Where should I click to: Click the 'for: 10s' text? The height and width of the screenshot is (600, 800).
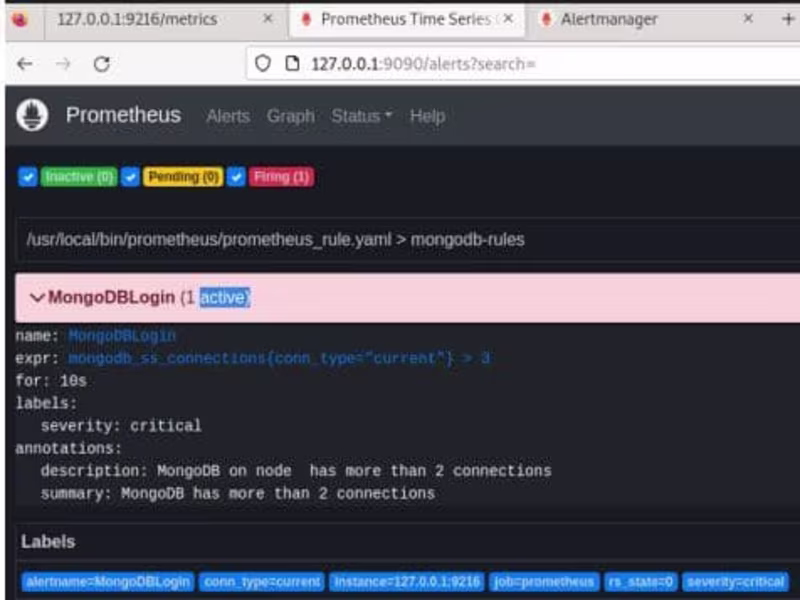[51, 381]
